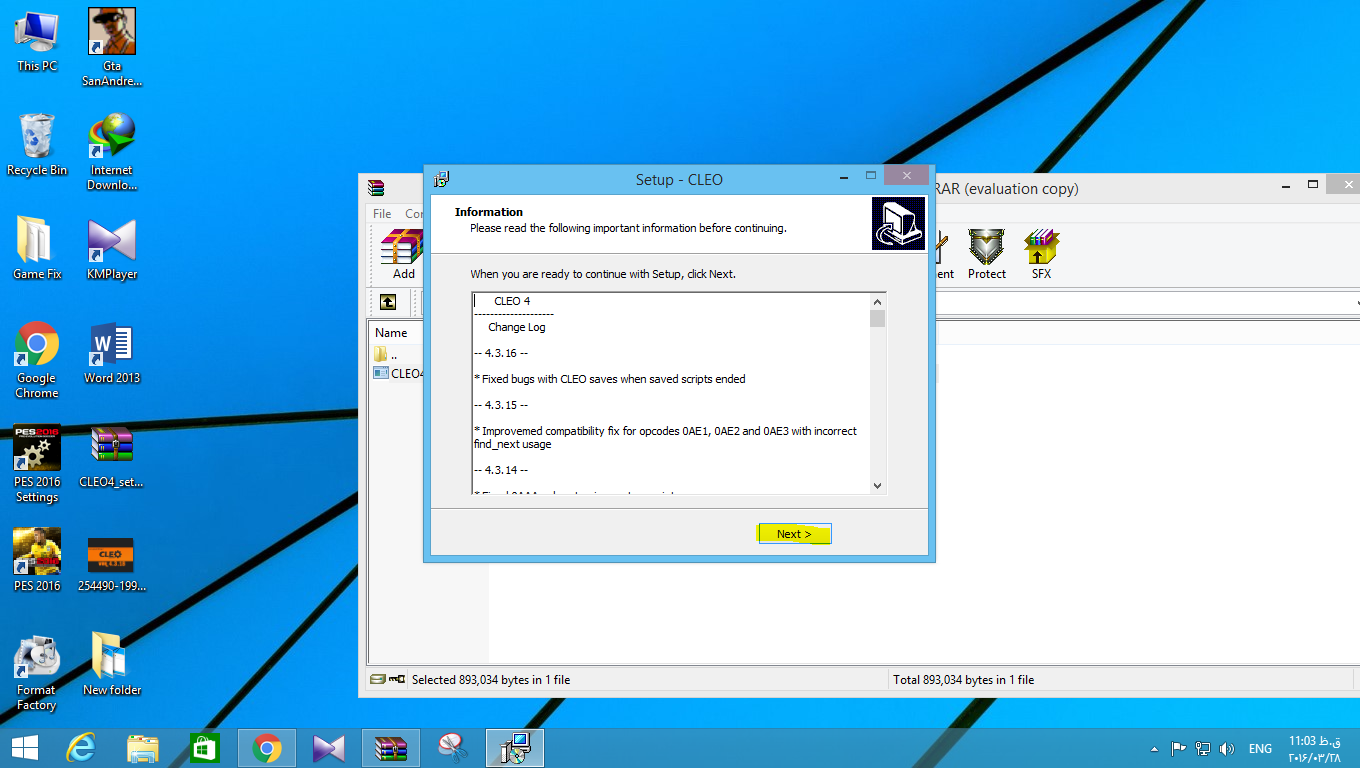Click inside the CLEO 4 change log text box
The height and width of the screenshot is (768, 1360).
click(671, 394)
